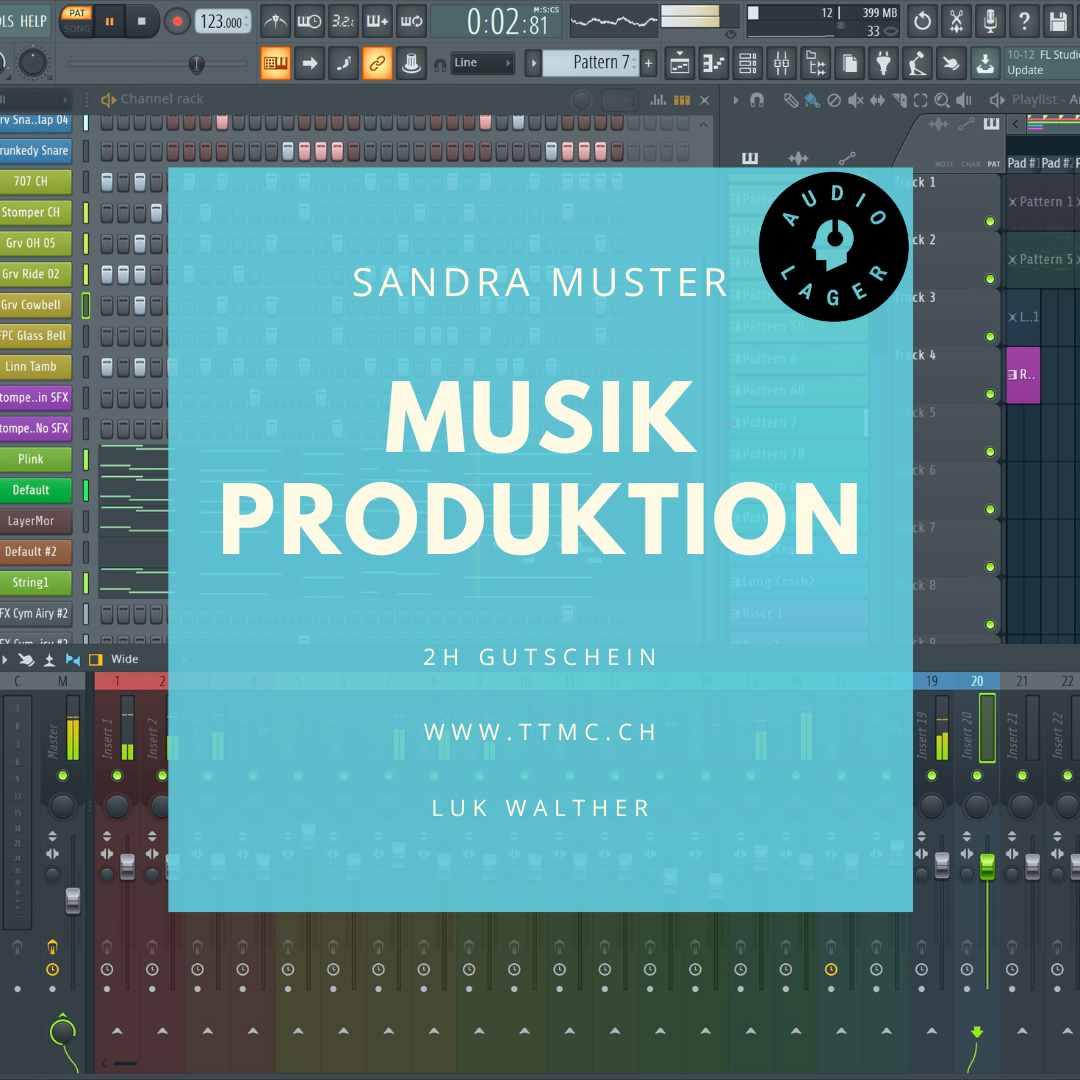Open send arrow under Insert 19
The height and width of the screenshot is (1080, 1080).
click(931, 1031)
